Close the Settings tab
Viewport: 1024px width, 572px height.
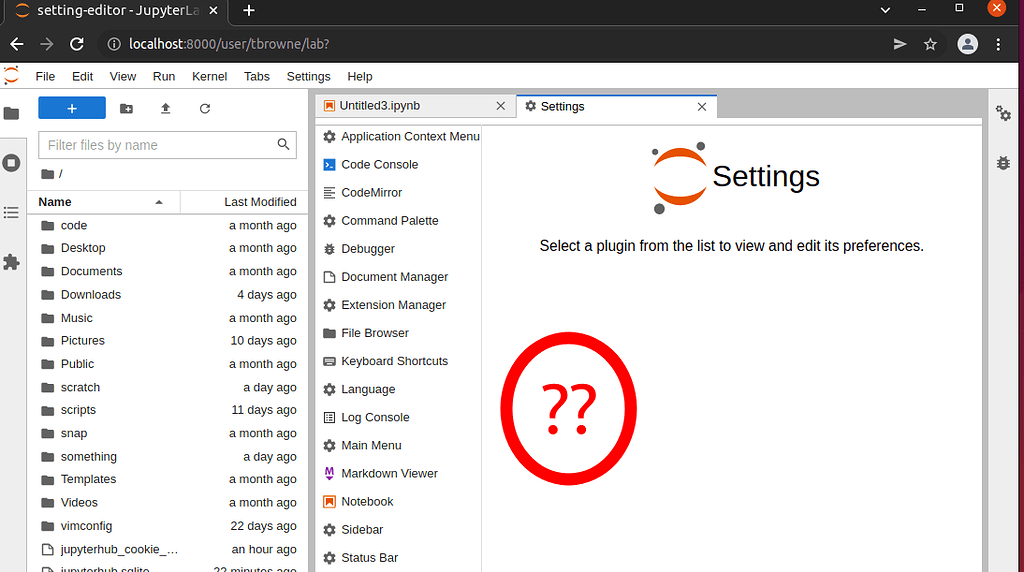point(702,106)
